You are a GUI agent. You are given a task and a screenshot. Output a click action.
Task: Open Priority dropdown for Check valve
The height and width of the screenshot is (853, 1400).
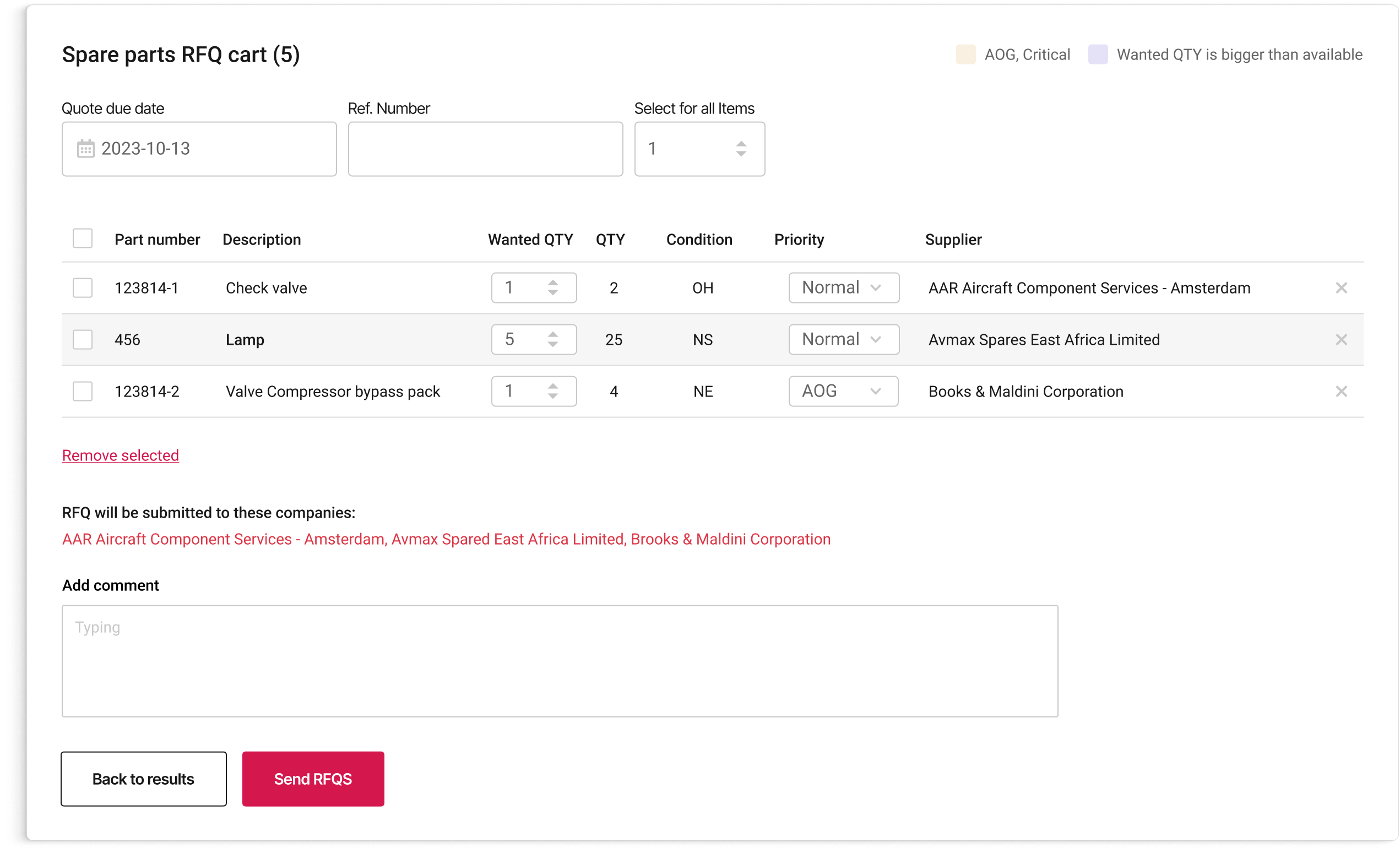843,288
